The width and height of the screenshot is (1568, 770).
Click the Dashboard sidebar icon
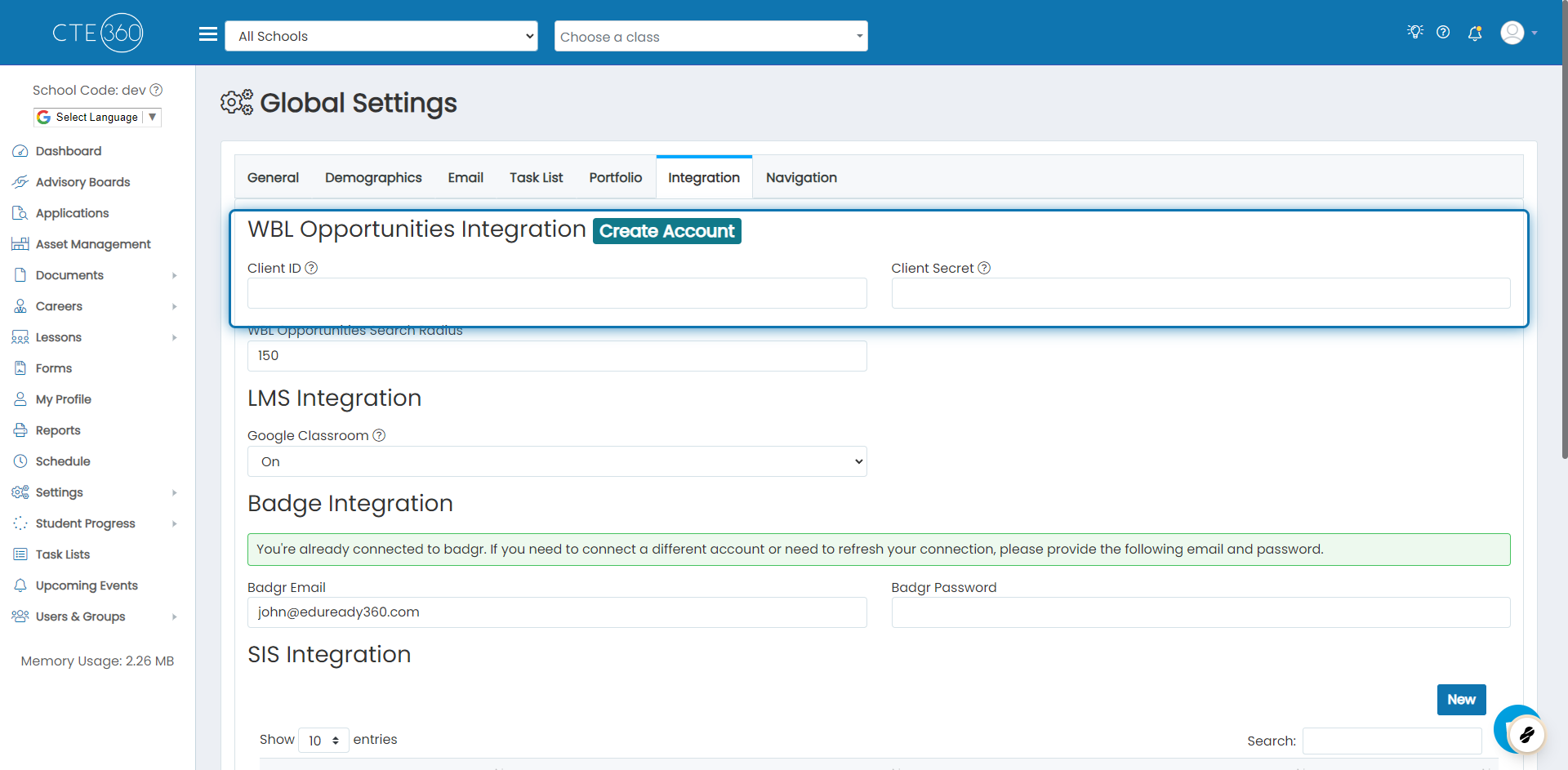click(x=20, y=151)
